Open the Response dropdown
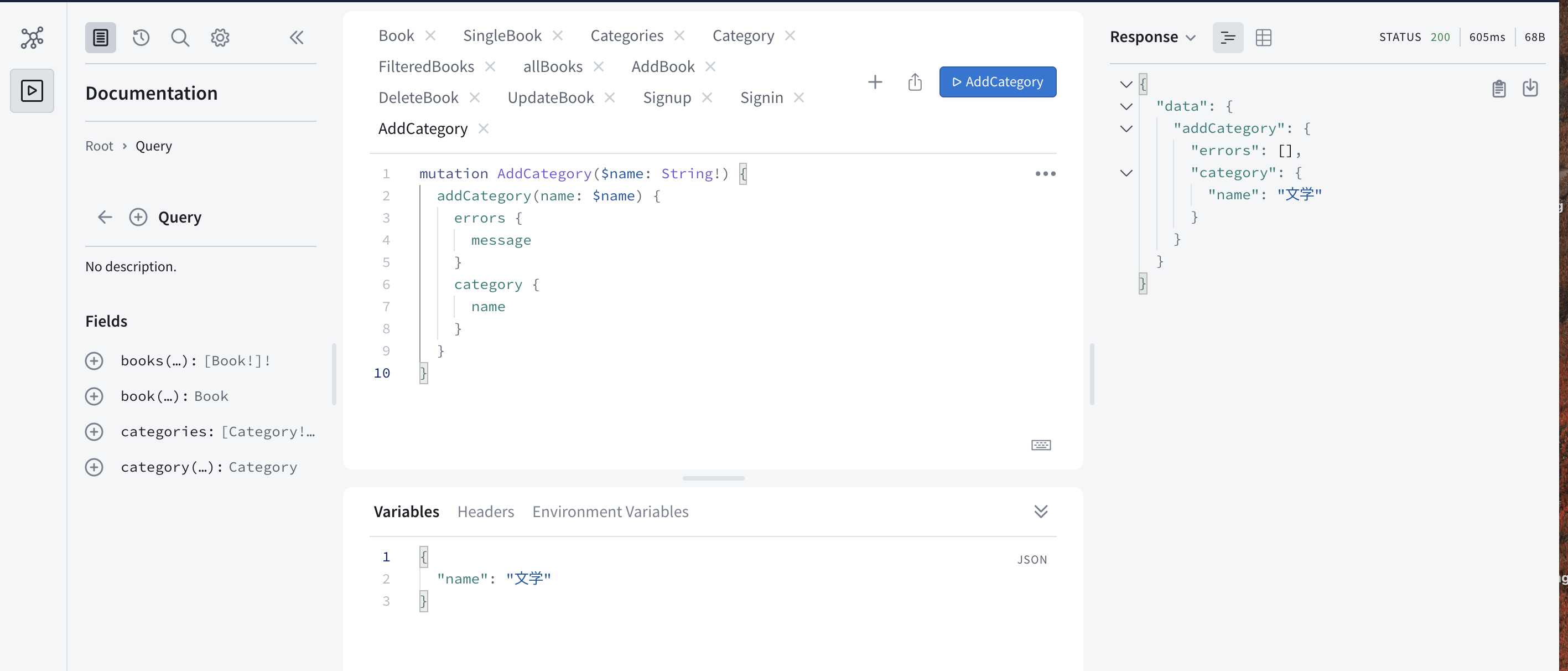 (x=1153, y=37)
